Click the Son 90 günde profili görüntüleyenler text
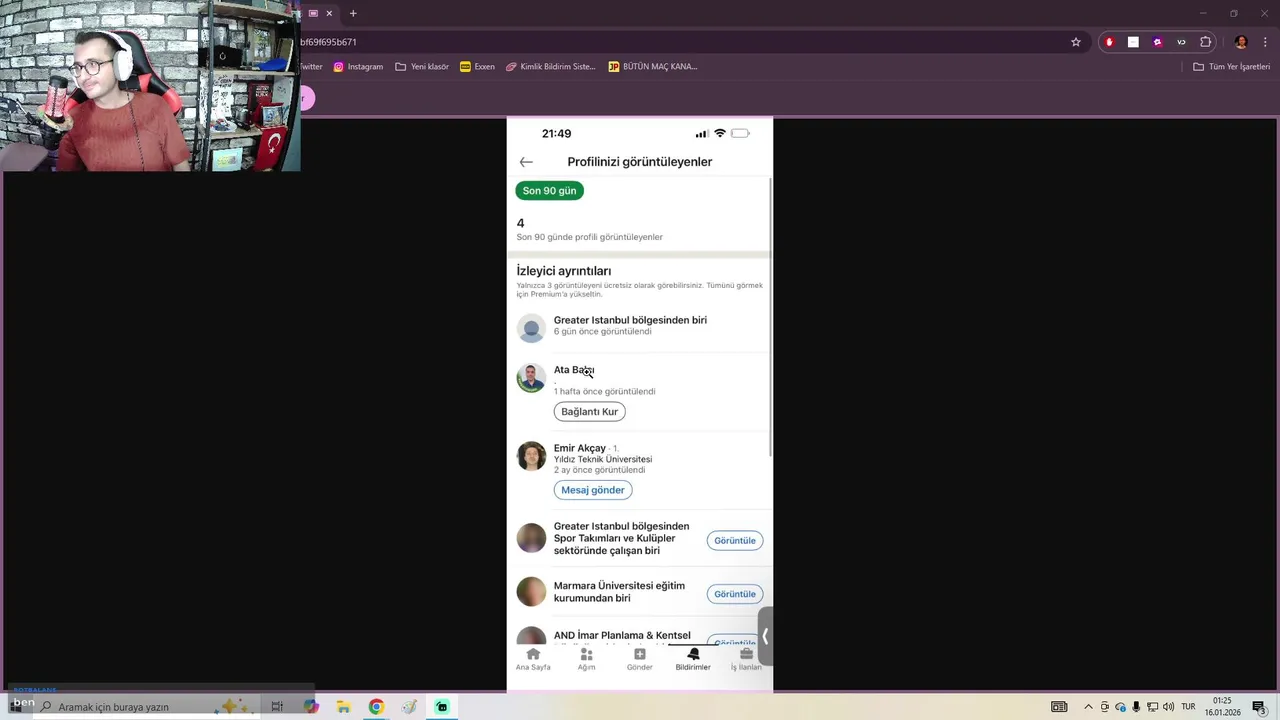Viewport: 1280px width, 720px height. 589,237
